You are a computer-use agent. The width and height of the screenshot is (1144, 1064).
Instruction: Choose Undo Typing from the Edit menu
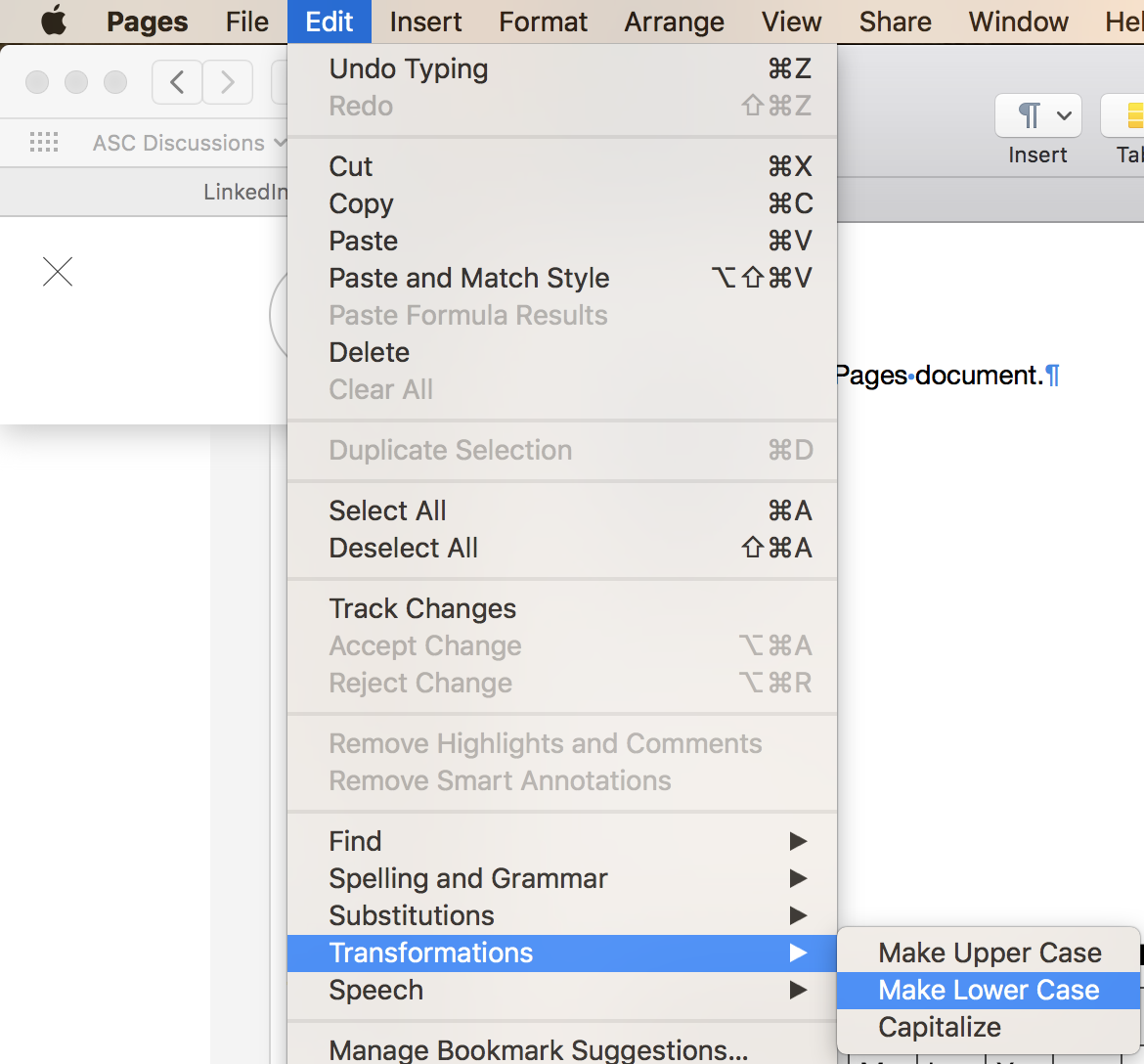[409, 68]
